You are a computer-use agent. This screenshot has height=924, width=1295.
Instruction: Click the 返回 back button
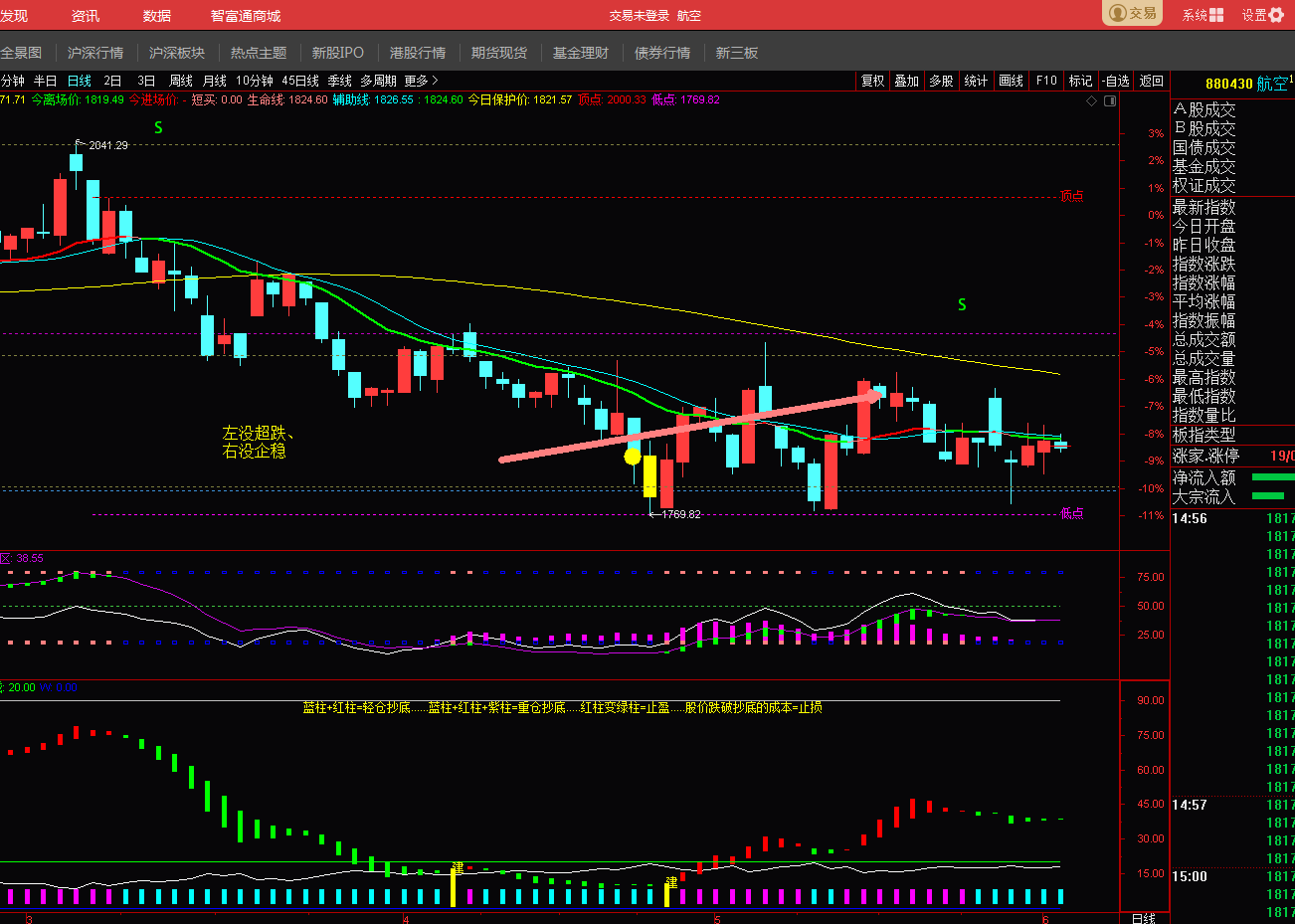[1152, 81]
